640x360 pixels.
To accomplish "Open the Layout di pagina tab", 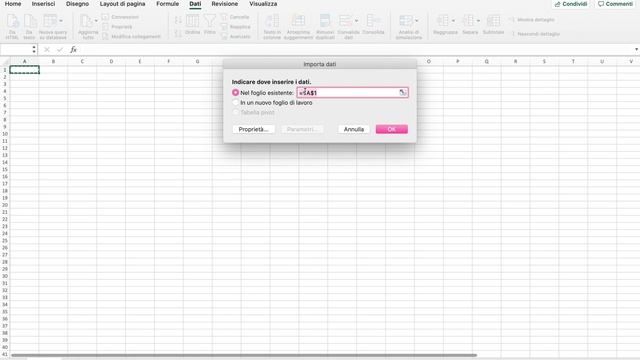I will click(x=122, y=4).
